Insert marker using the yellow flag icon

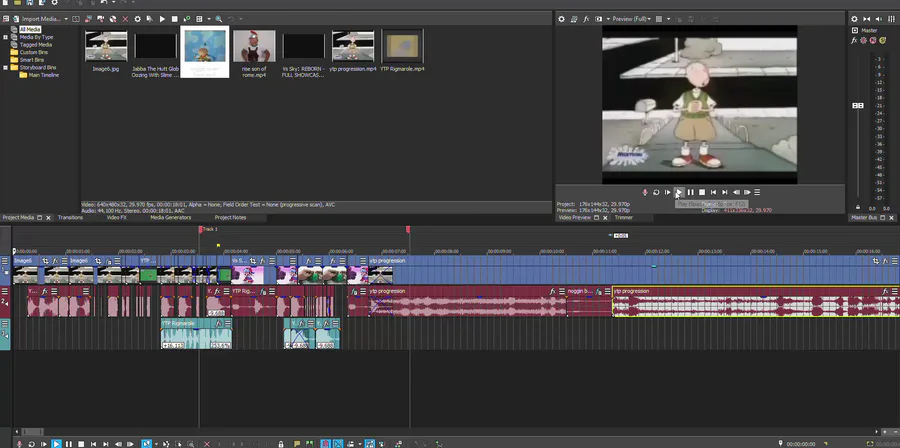click(297, 444)
